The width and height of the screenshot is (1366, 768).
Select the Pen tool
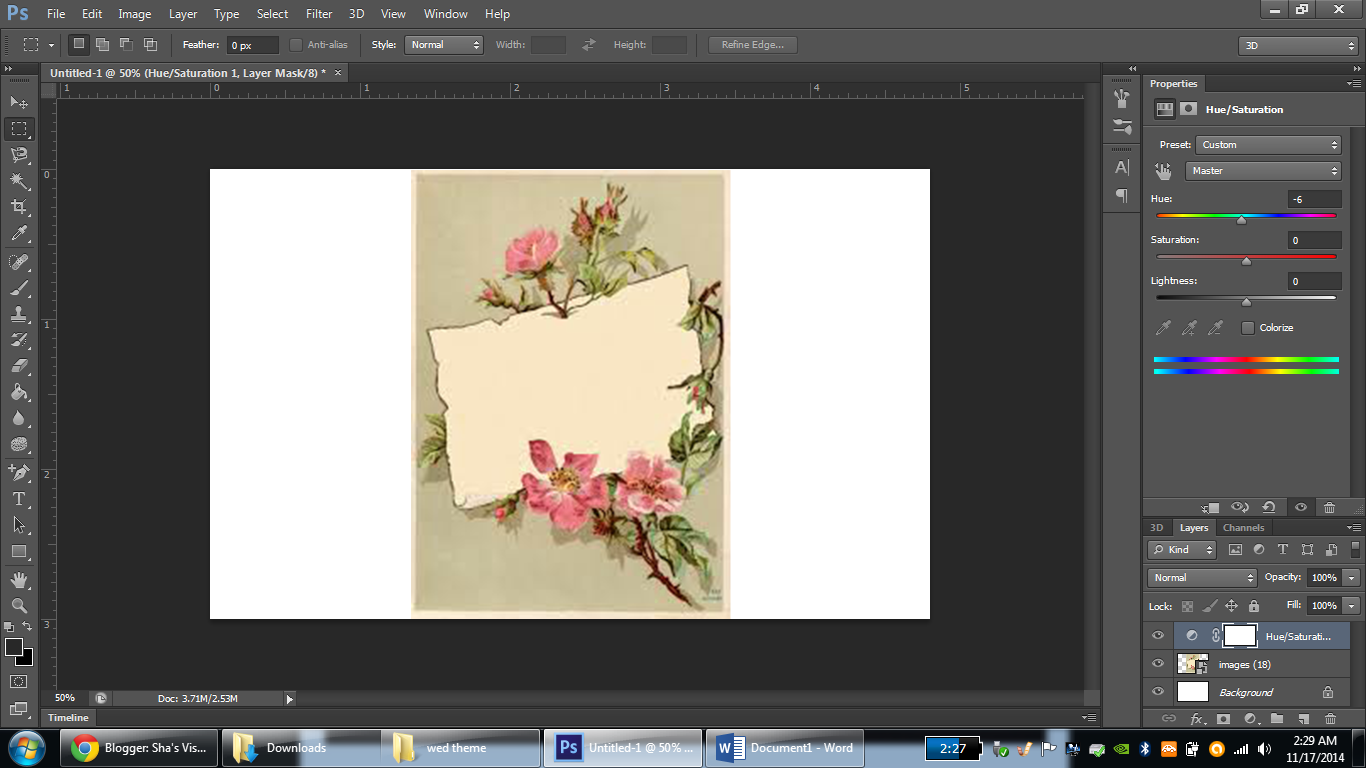coord(19,472)
